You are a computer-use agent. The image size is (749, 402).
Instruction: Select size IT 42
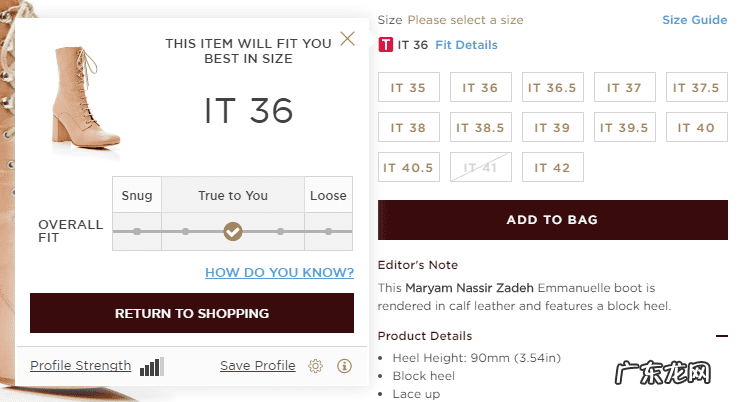(x=552, y=168)
